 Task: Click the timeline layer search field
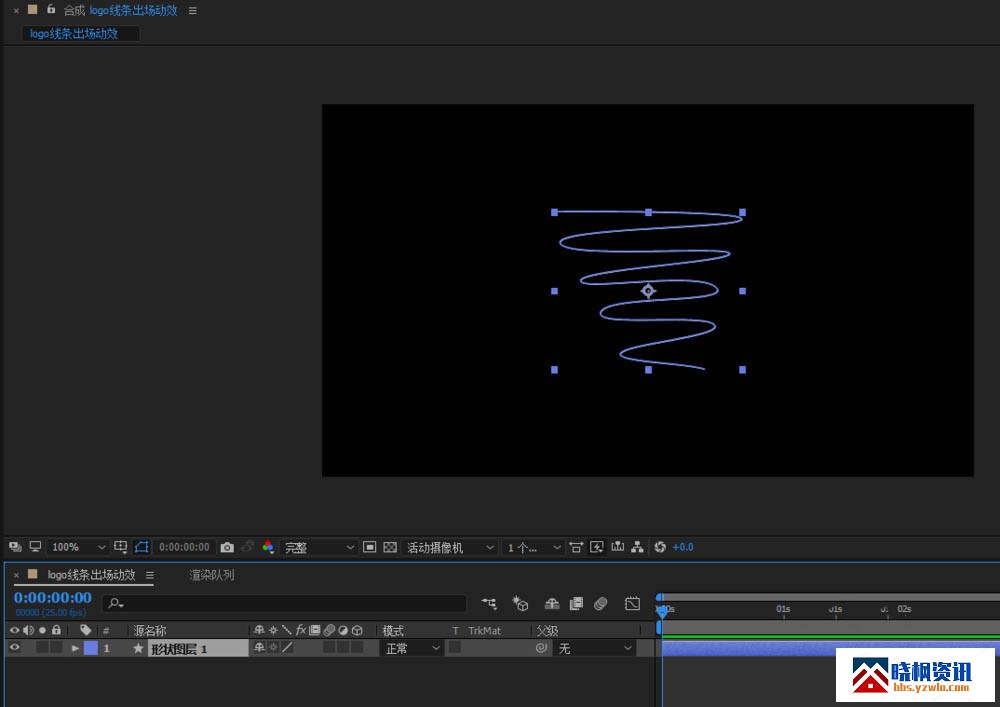[x=284, y=603]
